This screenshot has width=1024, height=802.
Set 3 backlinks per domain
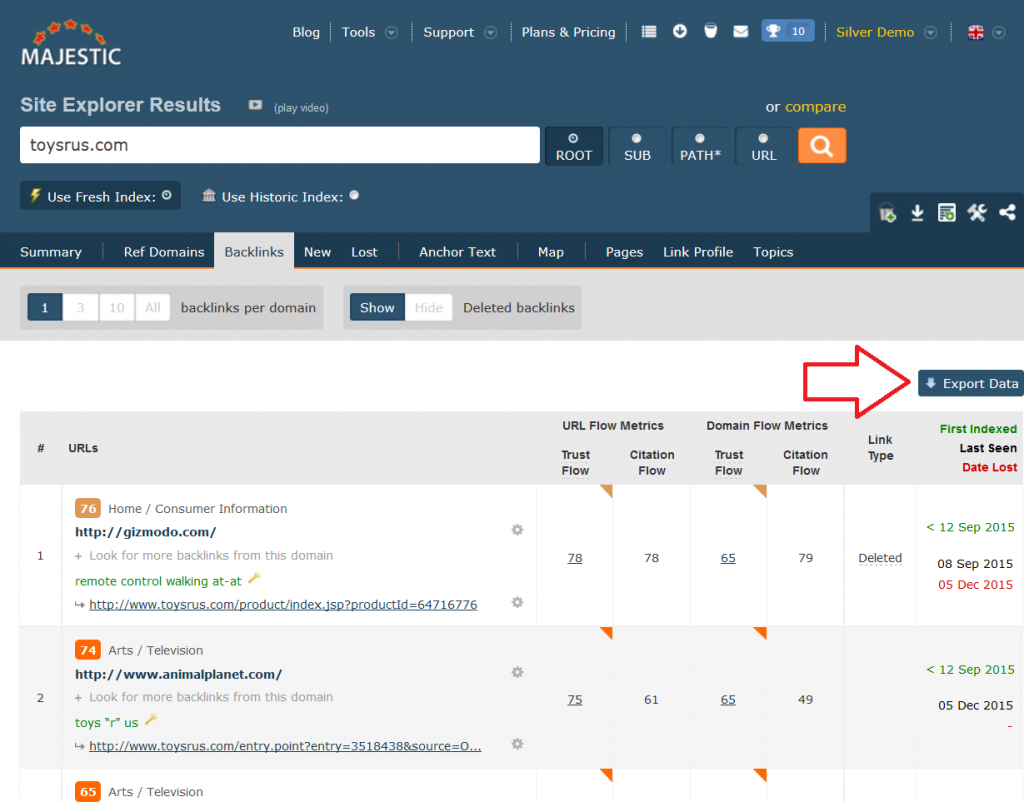tap(80, 307)
